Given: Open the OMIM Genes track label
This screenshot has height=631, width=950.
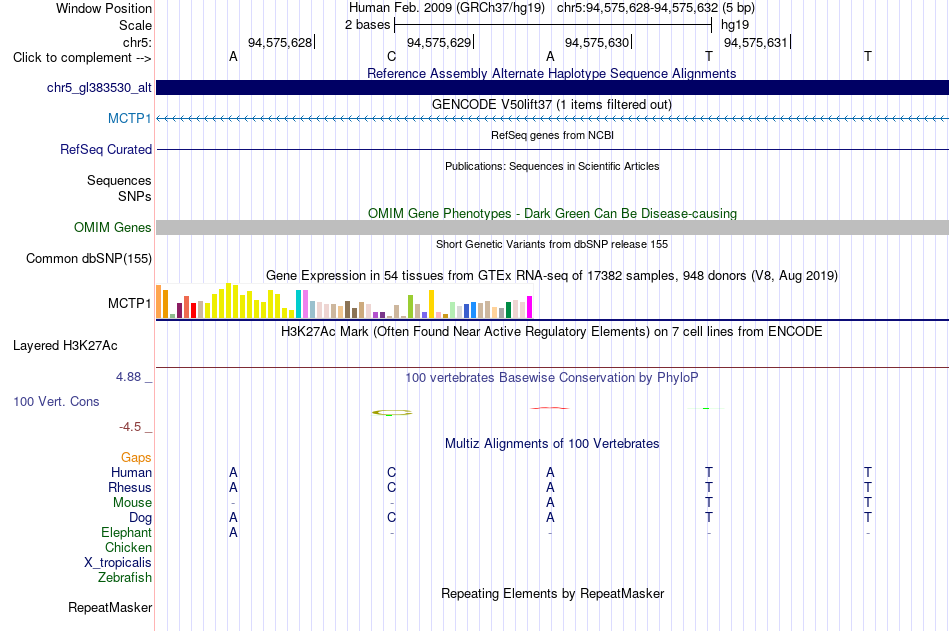Looking at the screenshot, I should pos(112,227).
